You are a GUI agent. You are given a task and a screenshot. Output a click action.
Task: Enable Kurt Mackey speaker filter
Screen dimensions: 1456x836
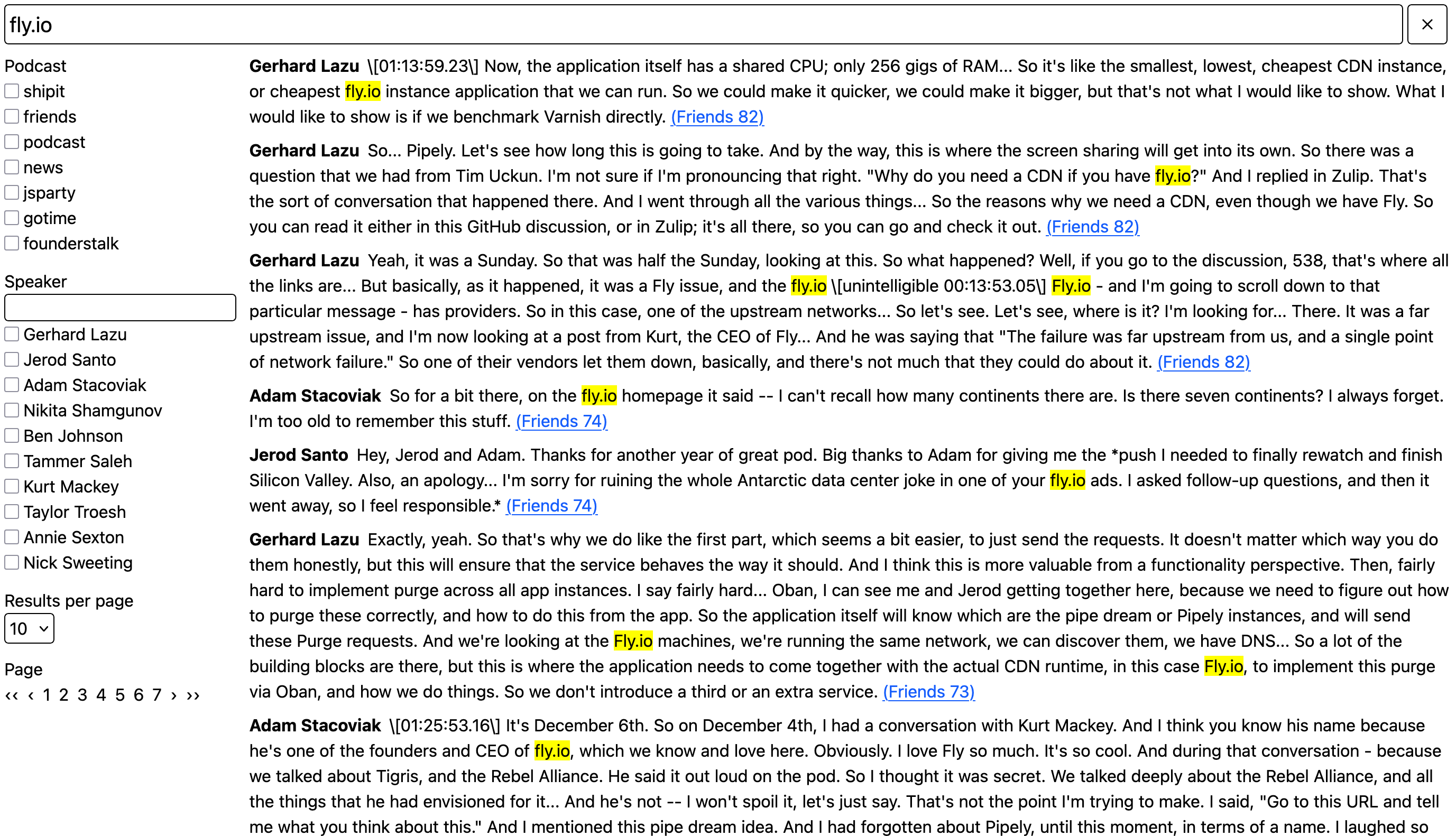point(12,486)
